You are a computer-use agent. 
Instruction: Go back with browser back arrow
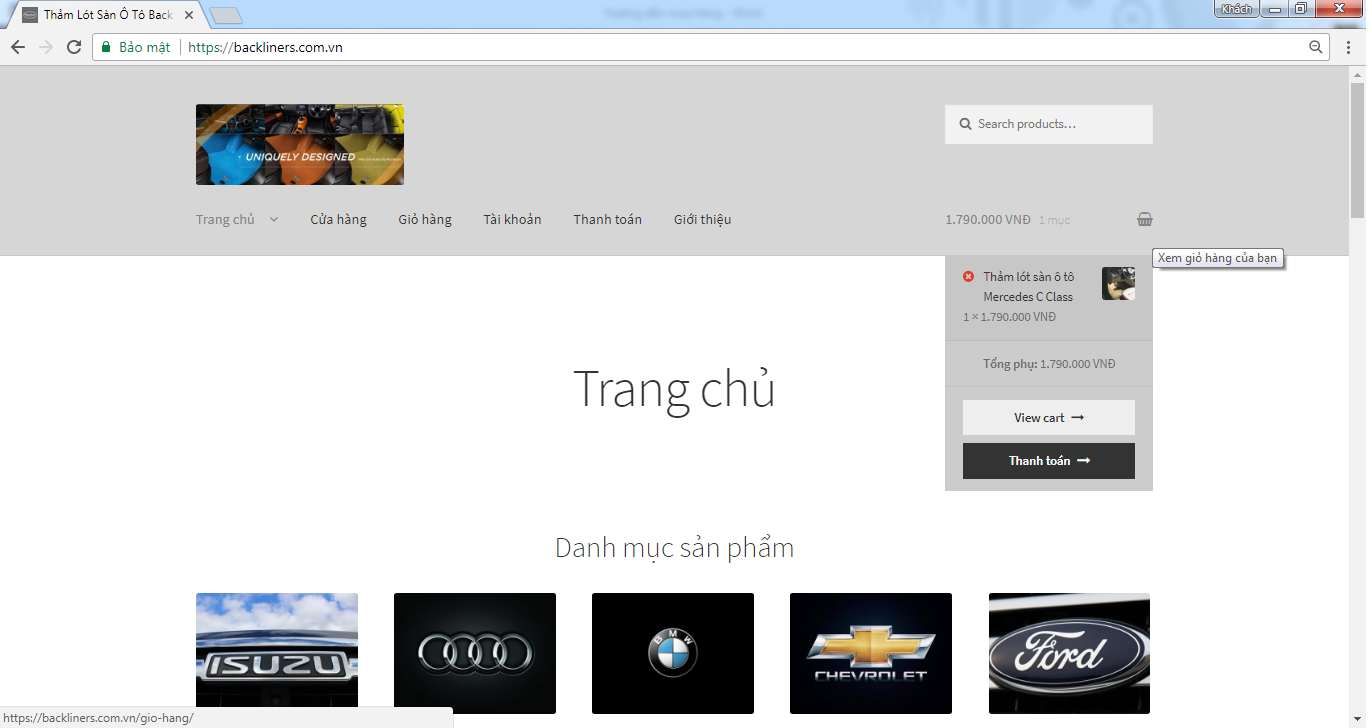pos(18,47)
